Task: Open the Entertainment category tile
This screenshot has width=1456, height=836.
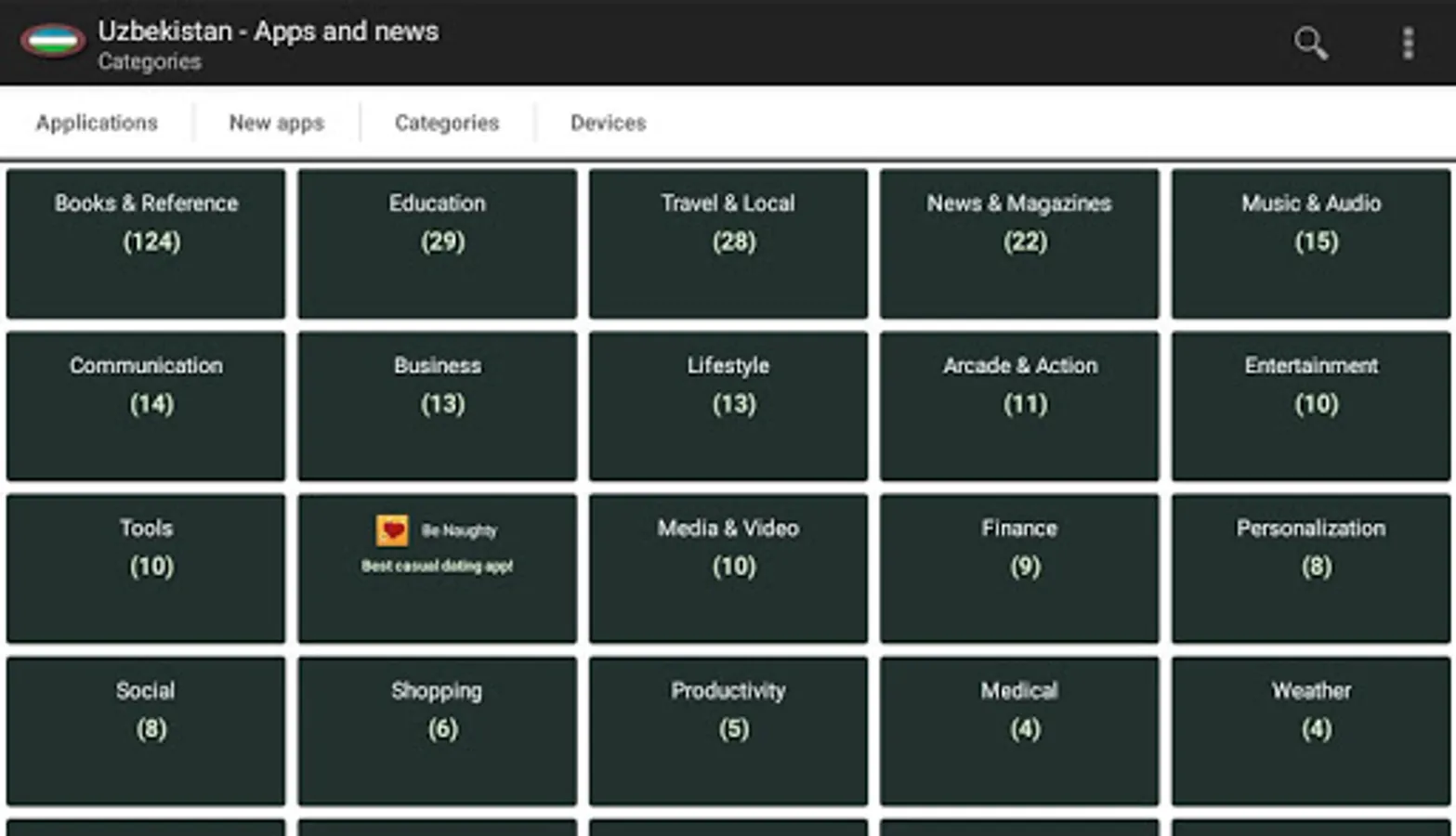Action: 1311,406
